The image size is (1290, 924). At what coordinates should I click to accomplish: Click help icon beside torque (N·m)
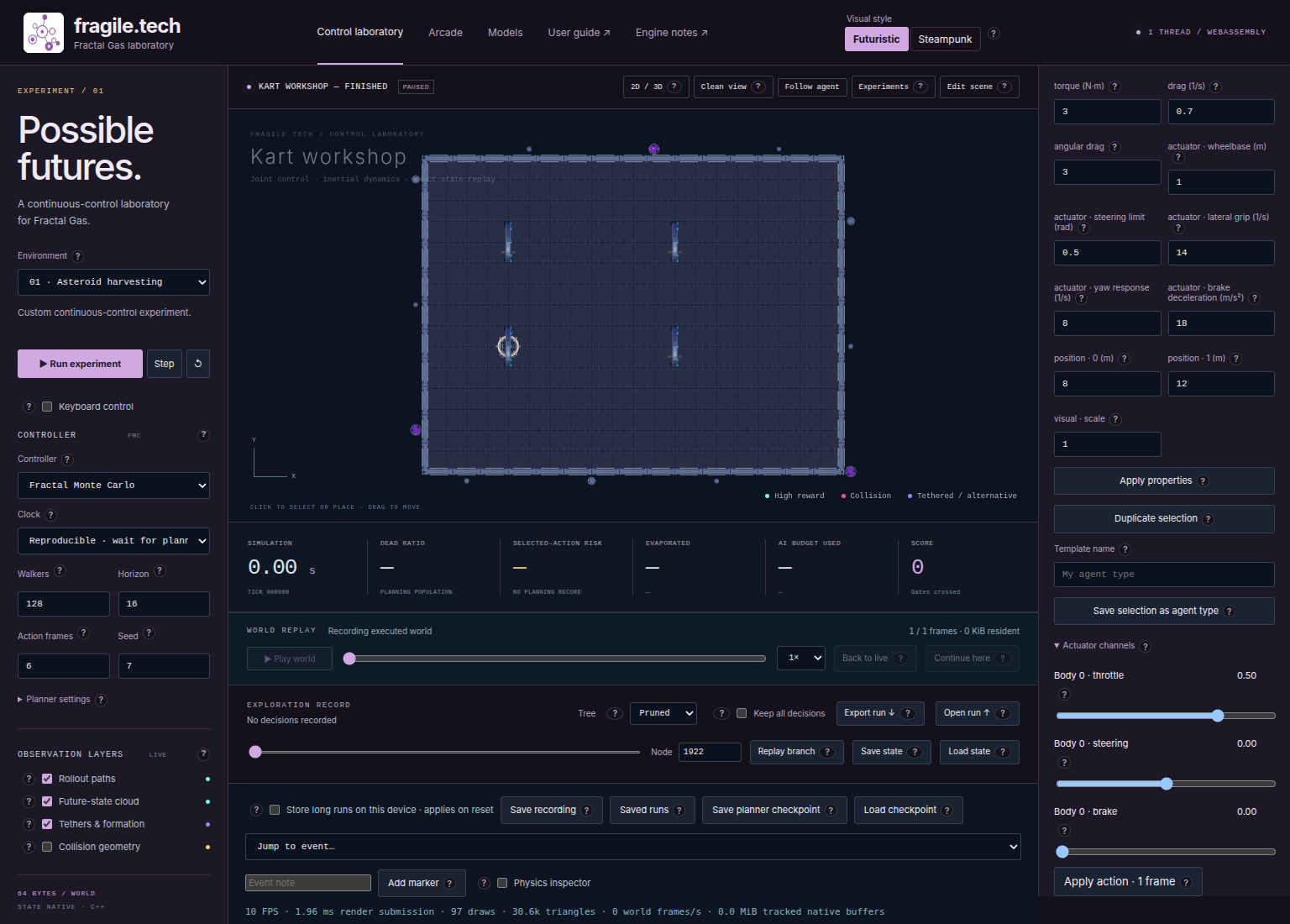point(1115,87)
